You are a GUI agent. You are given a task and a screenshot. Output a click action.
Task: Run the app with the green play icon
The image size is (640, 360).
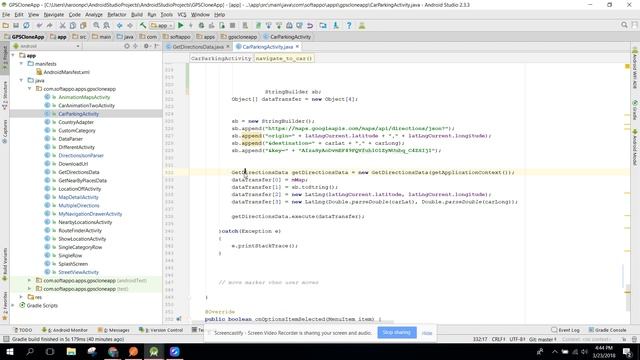[x=180, y=25]
